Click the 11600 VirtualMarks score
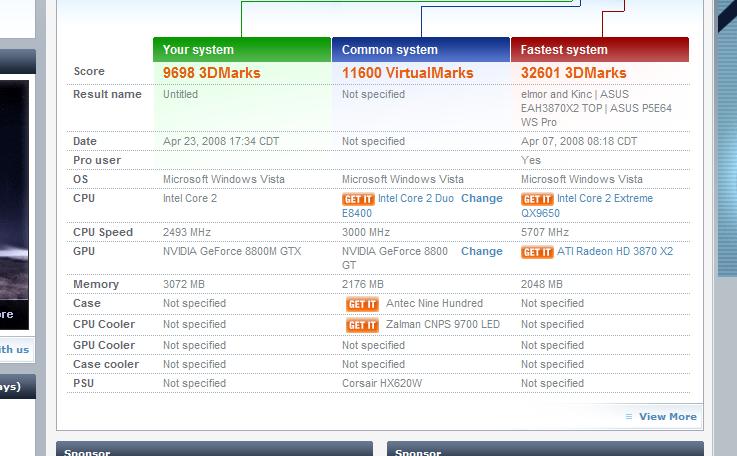 pyautogui.click(x=408, y=73)
